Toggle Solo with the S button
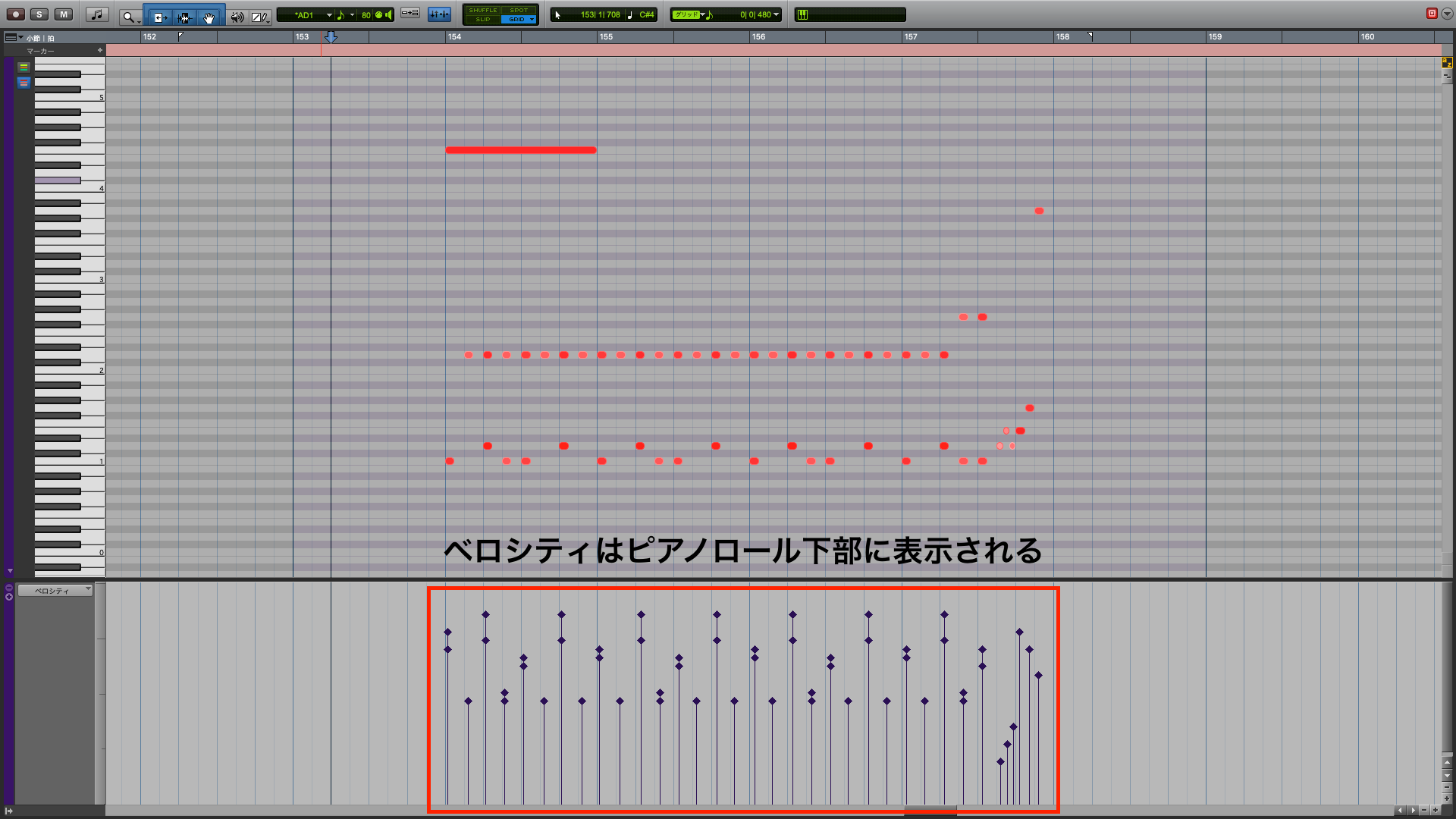The width and height of the screenshot is (1456, 819). point(39,14)
